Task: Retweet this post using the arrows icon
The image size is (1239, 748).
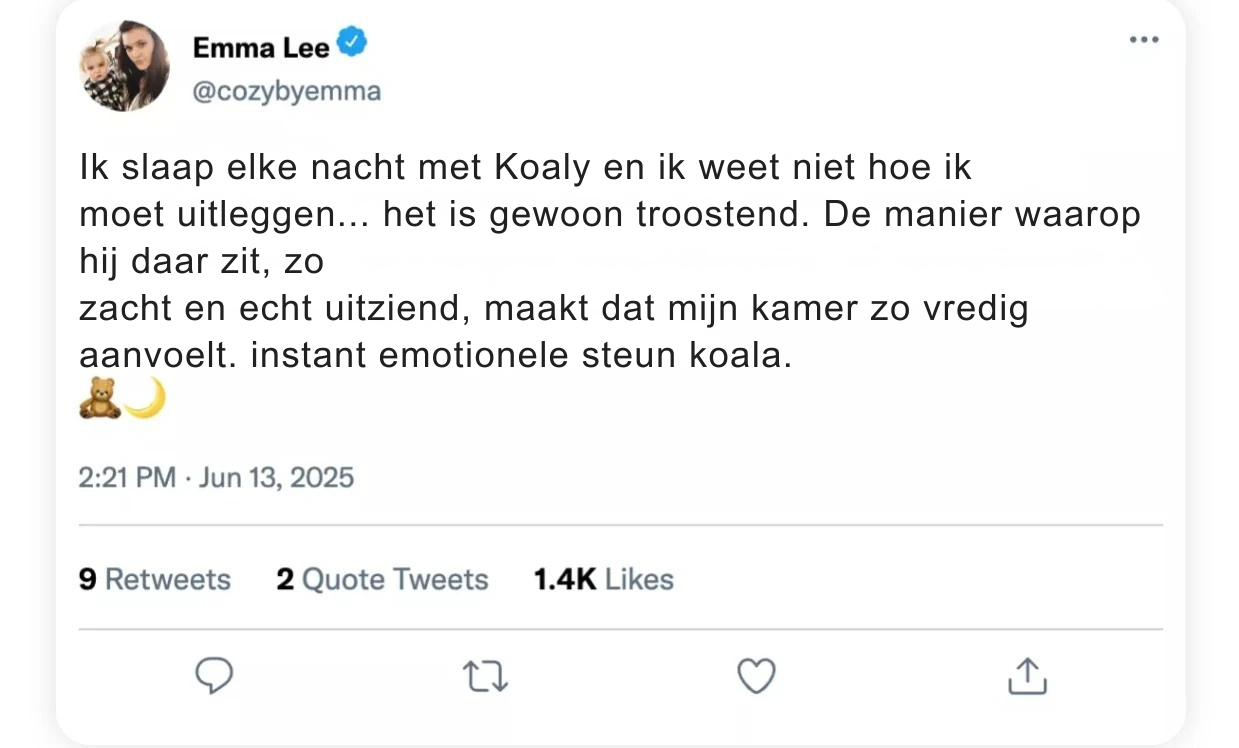Action: tap(486, 677)
